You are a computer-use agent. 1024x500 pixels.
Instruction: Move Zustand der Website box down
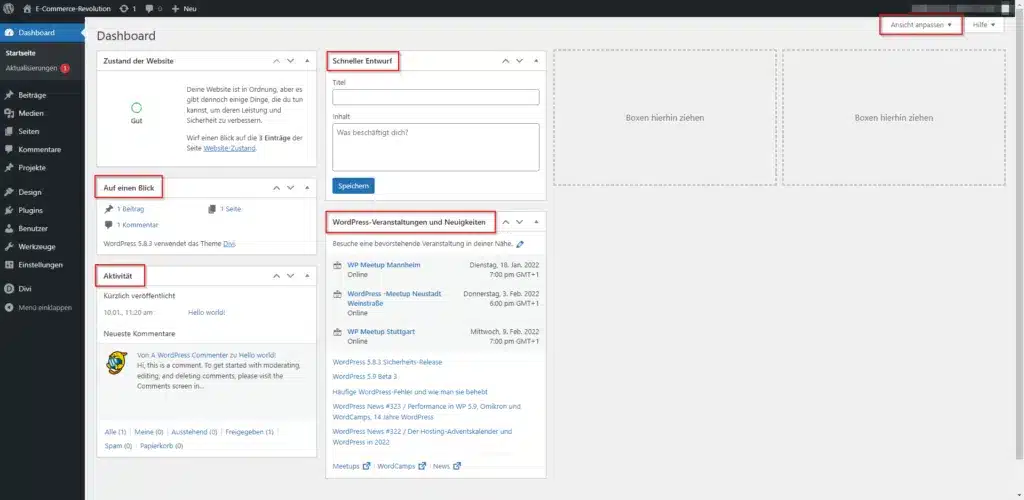point(291,61)
